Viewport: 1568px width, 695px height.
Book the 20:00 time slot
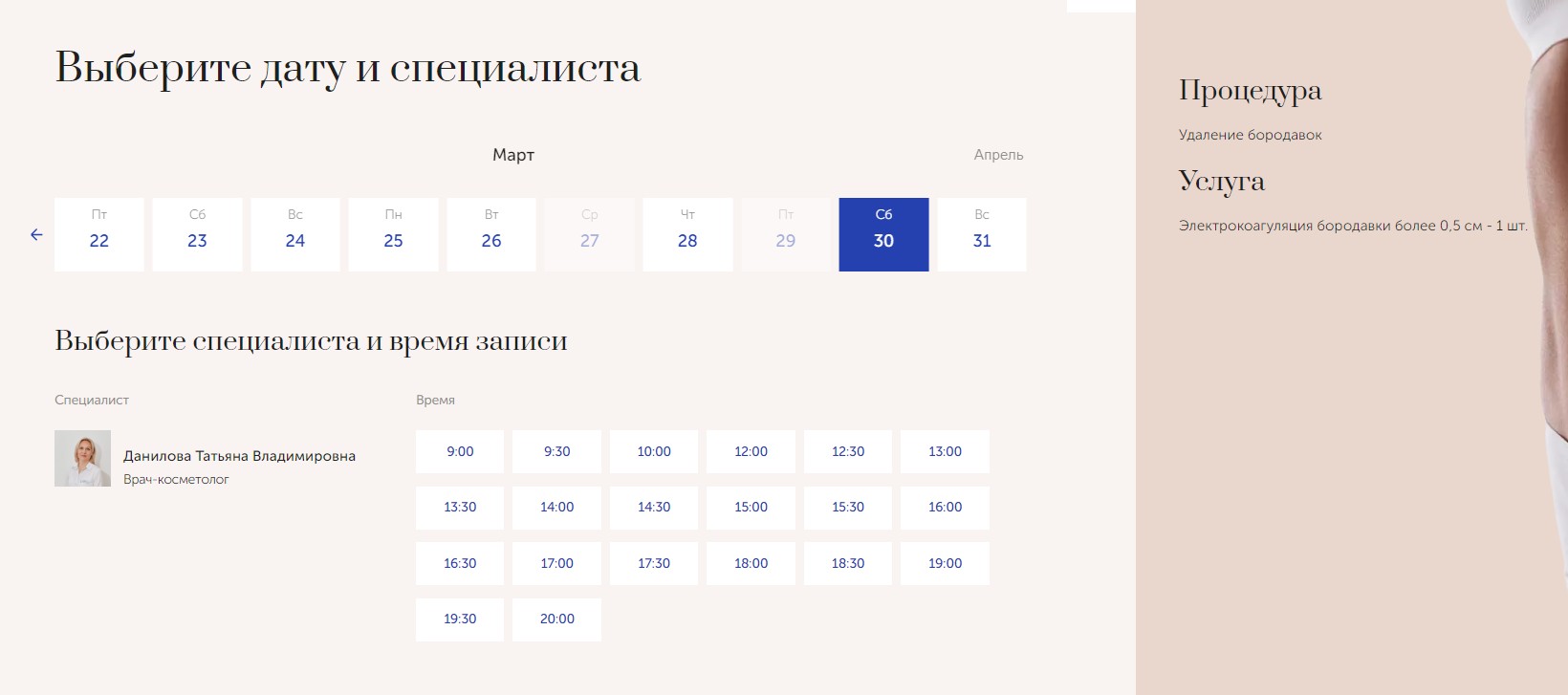coord(556,619)
